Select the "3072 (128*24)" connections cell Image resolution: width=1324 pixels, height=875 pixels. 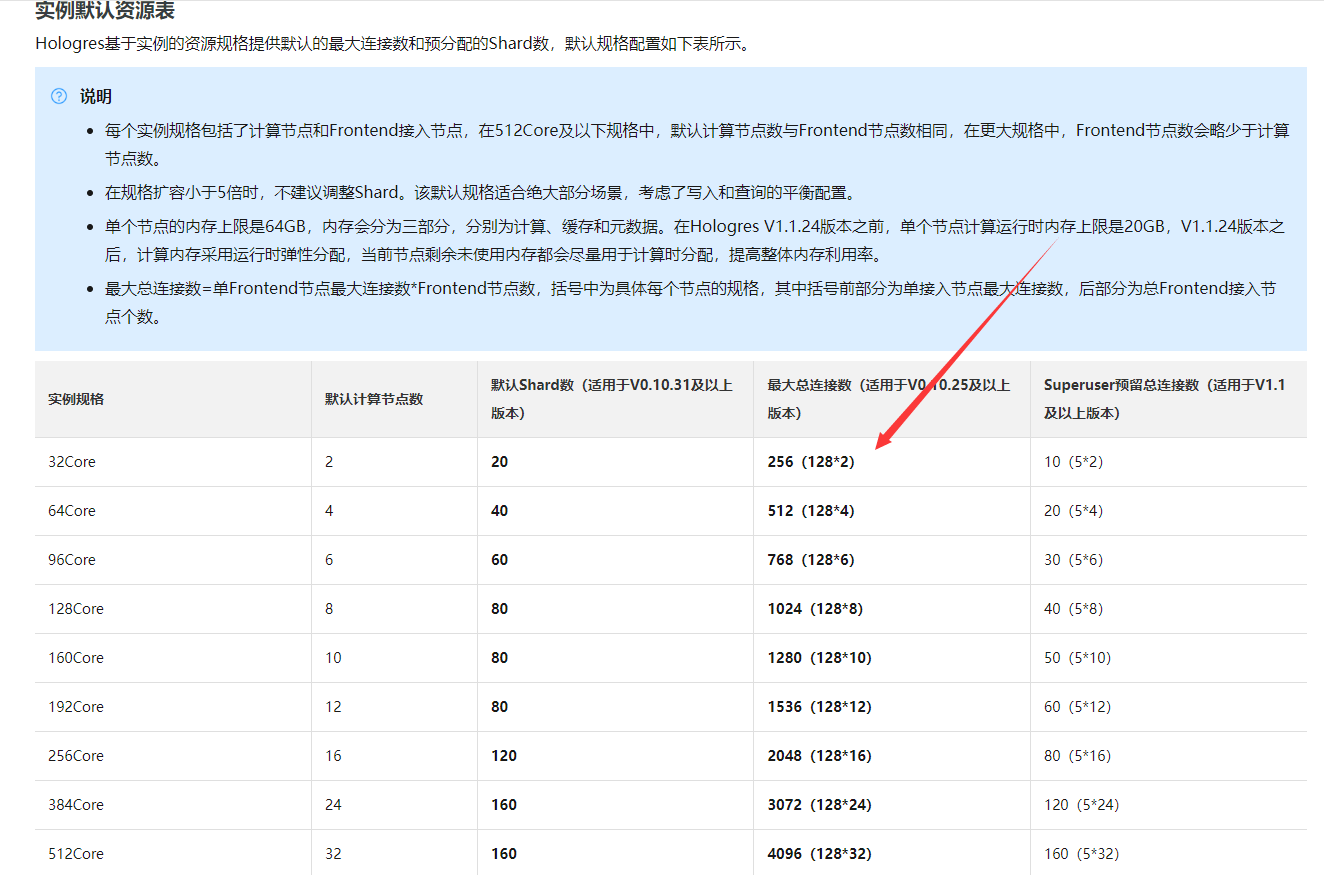[820, 805]
